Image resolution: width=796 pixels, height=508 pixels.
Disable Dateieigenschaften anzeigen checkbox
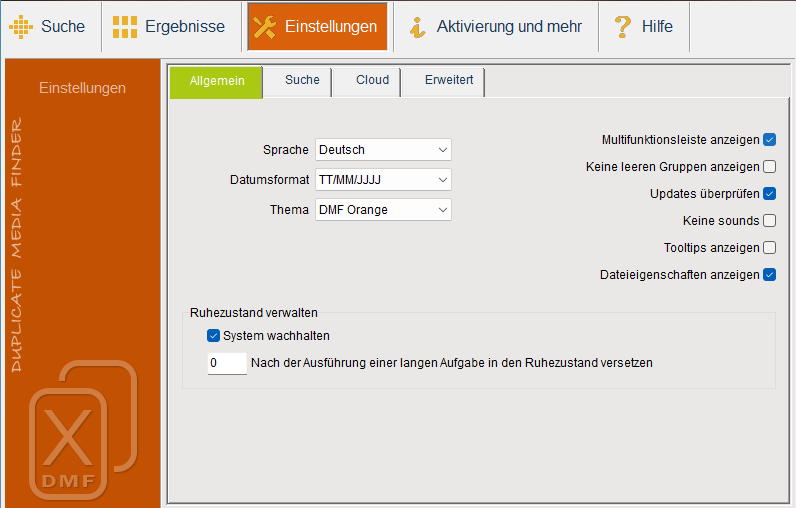tap(769, 275)
